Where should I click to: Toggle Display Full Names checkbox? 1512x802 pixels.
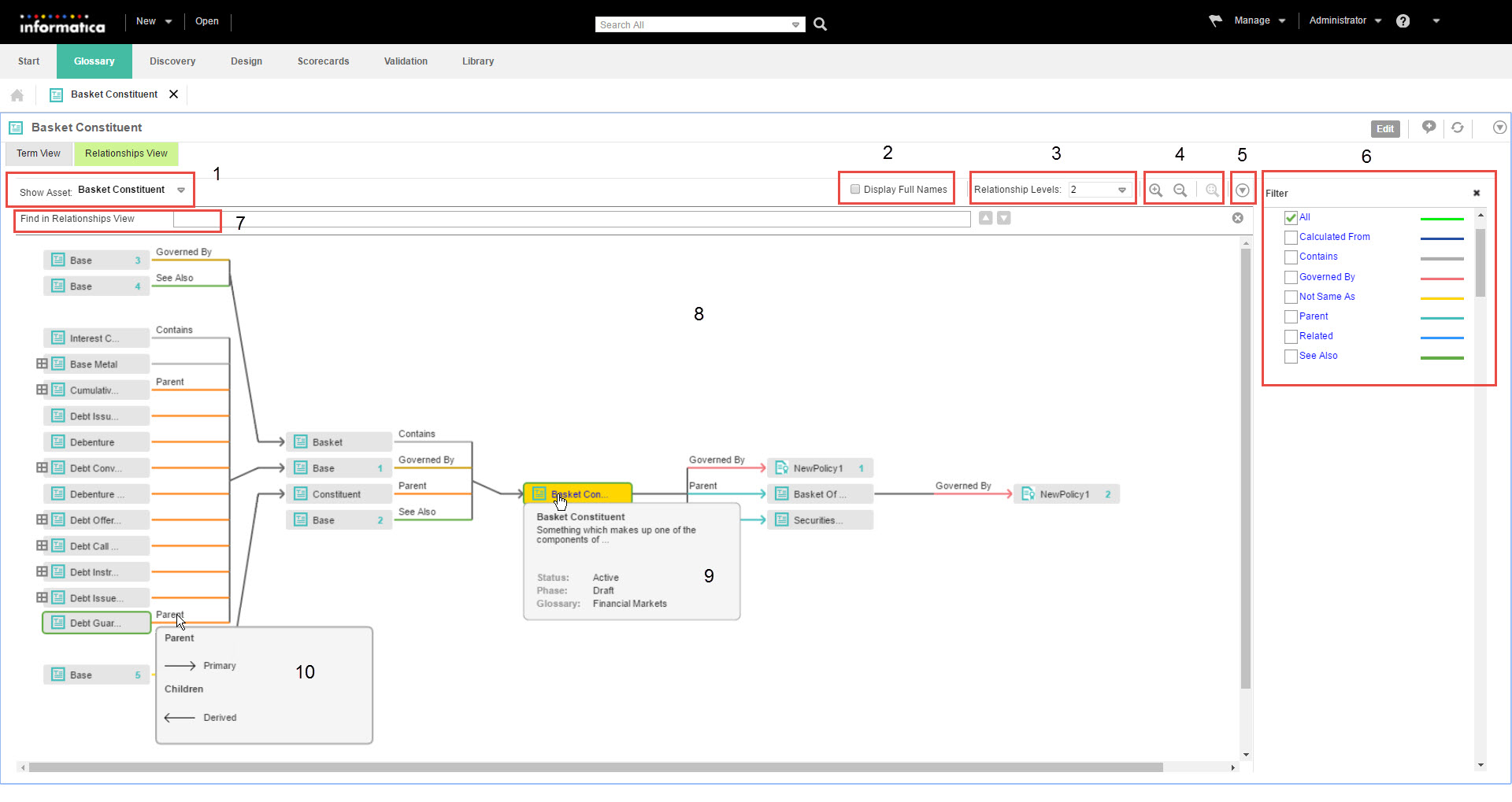pos(855,189)
